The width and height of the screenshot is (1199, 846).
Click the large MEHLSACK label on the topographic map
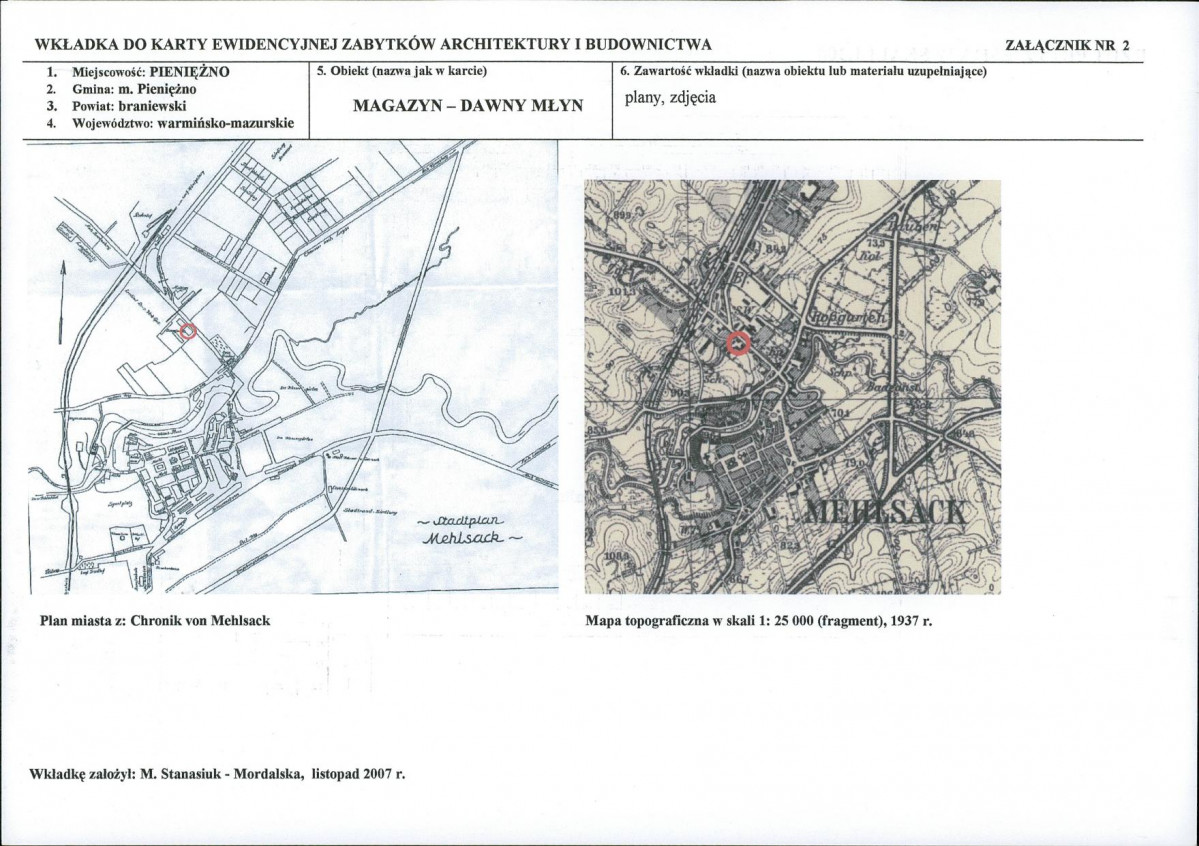click(x=885, y=514)
